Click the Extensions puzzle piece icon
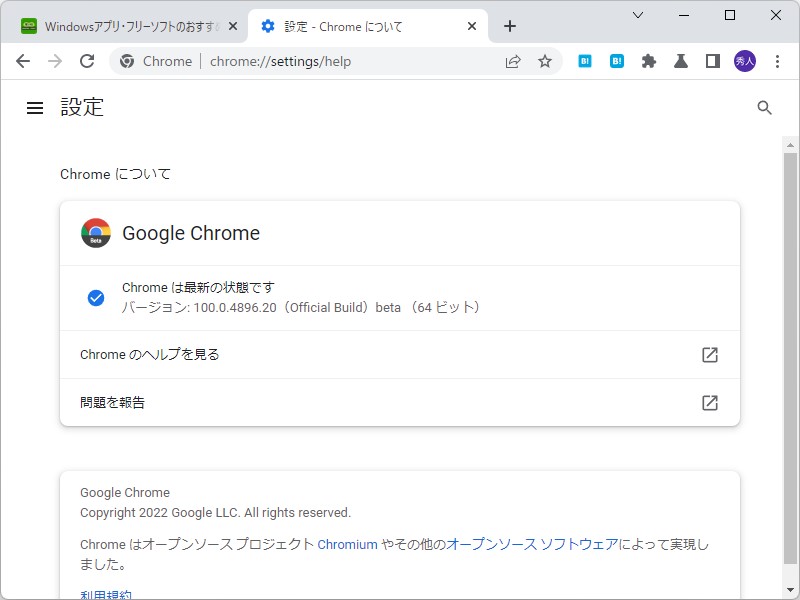800x600 pixels. (x=649, y=61)
